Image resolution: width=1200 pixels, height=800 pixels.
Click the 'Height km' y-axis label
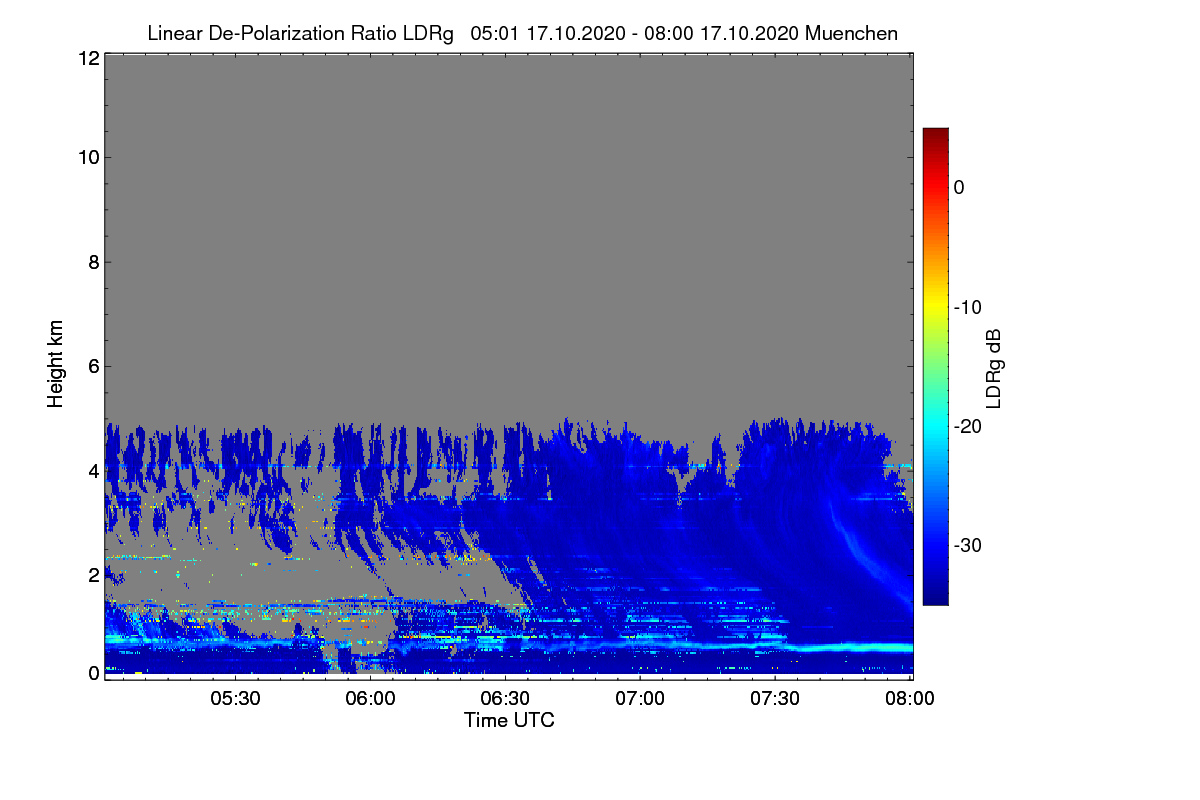55,364
